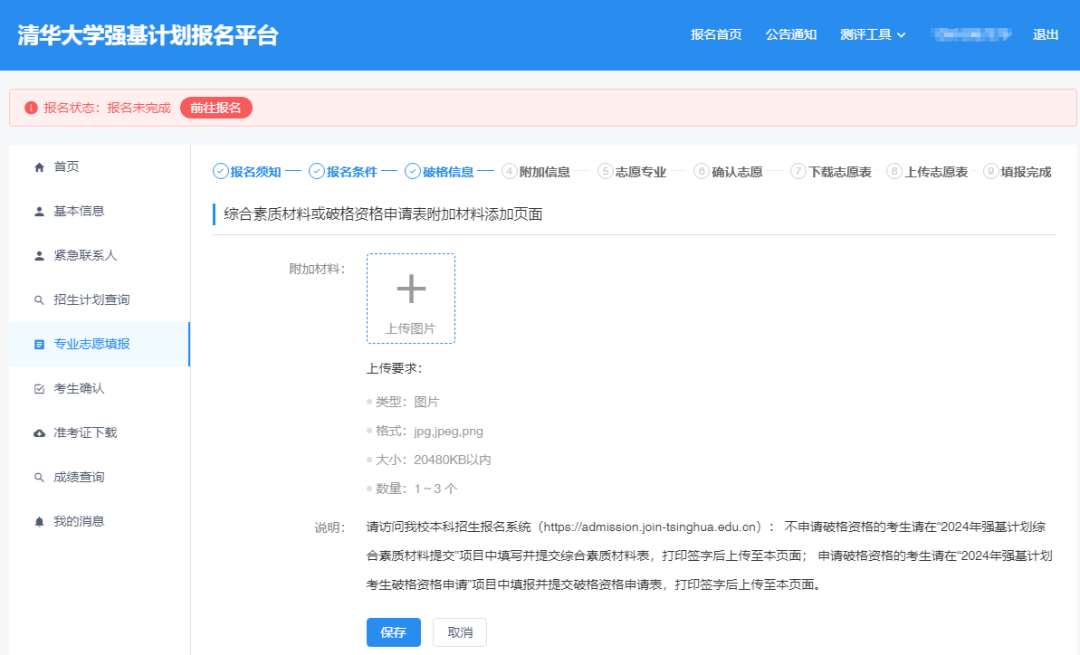1080x655 pixels.
Task: Jump to the 破格信息 step label
Action: tap(448, 172)
